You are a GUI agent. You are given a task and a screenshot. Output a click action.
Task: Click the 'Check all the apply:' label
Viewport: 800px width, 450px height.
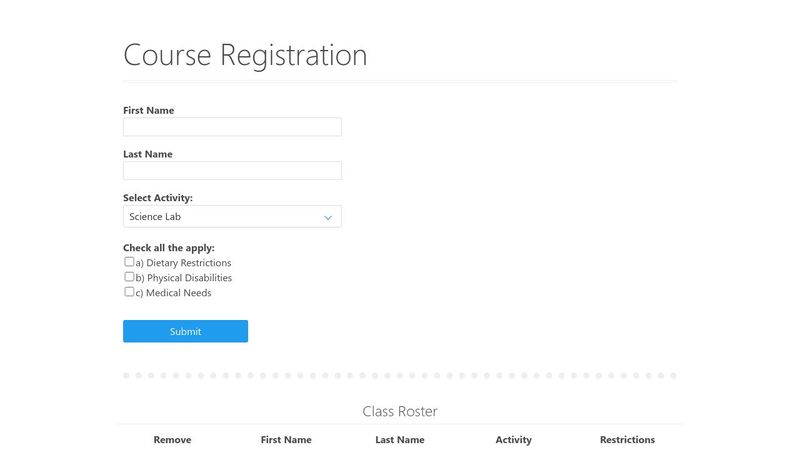pos(169,248)
